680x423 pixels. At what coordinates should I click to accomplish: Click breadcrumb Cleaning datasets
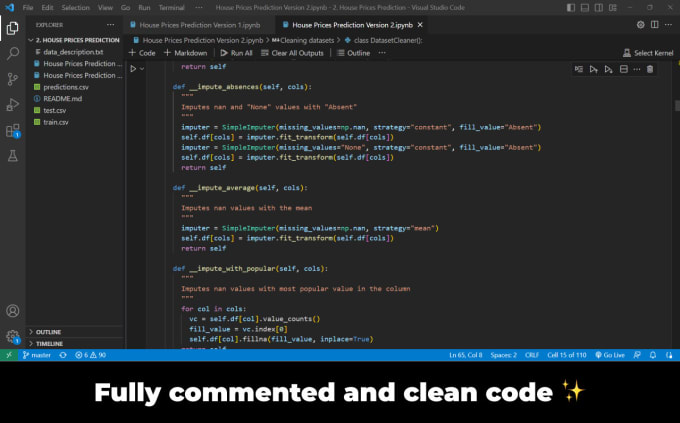click(x=303, y=40)
